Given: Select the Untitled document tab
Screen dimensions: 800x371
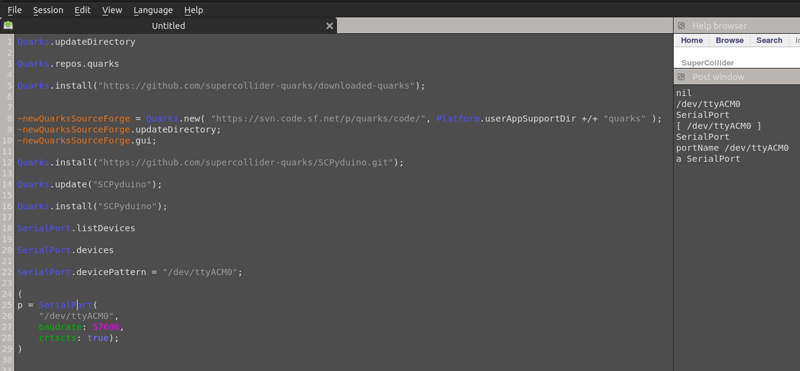Looking at the screenshot, I should click(168, 26).
